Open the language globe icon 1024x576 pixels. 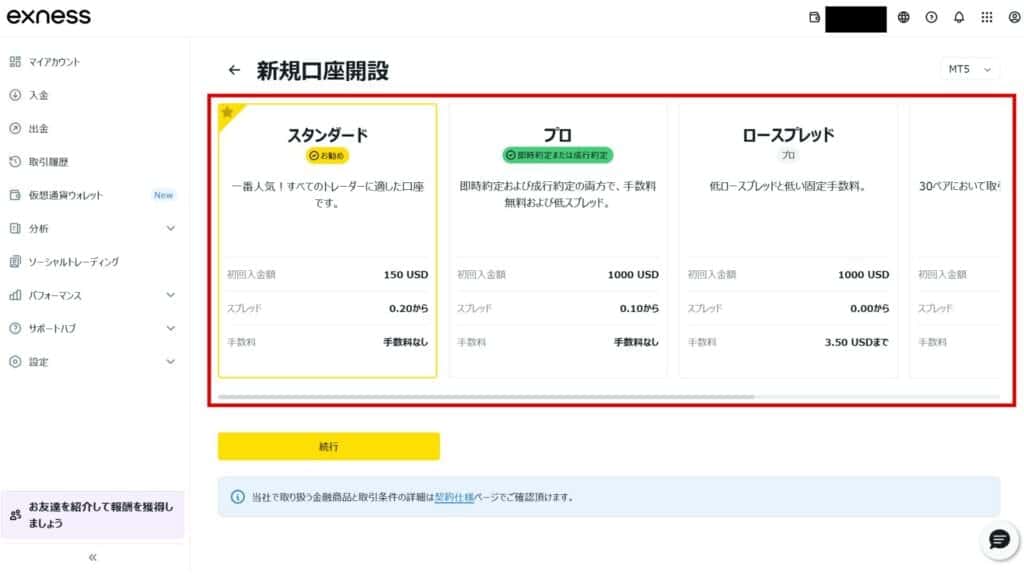click(903, 18)
